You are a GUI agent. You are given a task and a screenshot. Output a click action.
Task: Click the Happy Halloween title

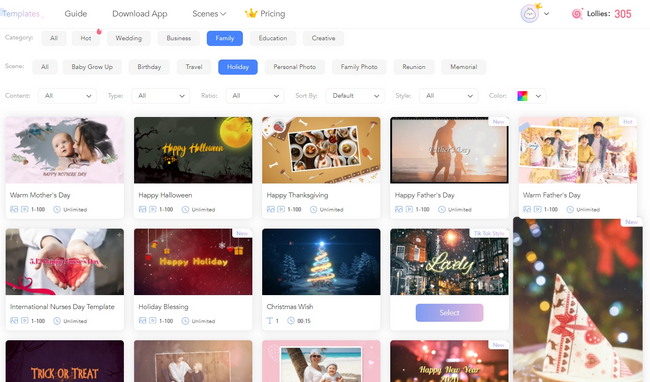tap(165, 195)
